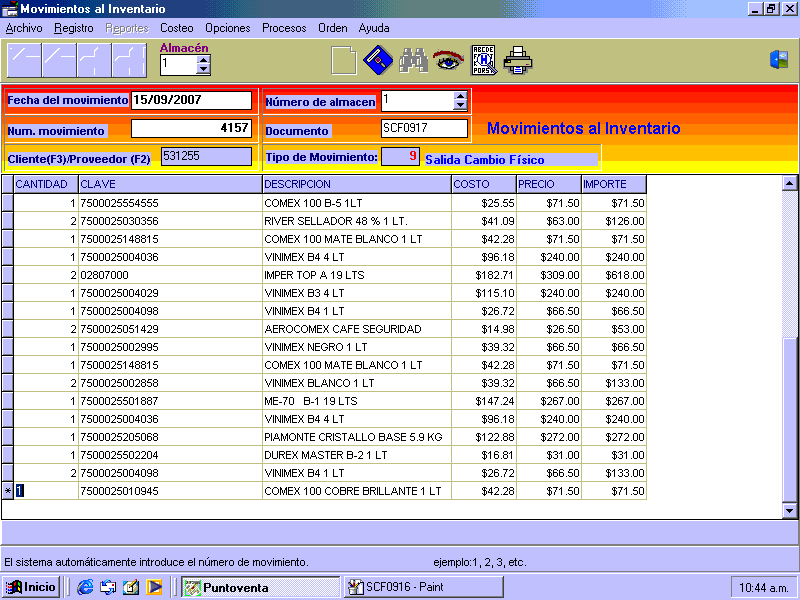Click the blank new record page icon
The width and height of the screenshot is (800, 600).
click(344, 61)
